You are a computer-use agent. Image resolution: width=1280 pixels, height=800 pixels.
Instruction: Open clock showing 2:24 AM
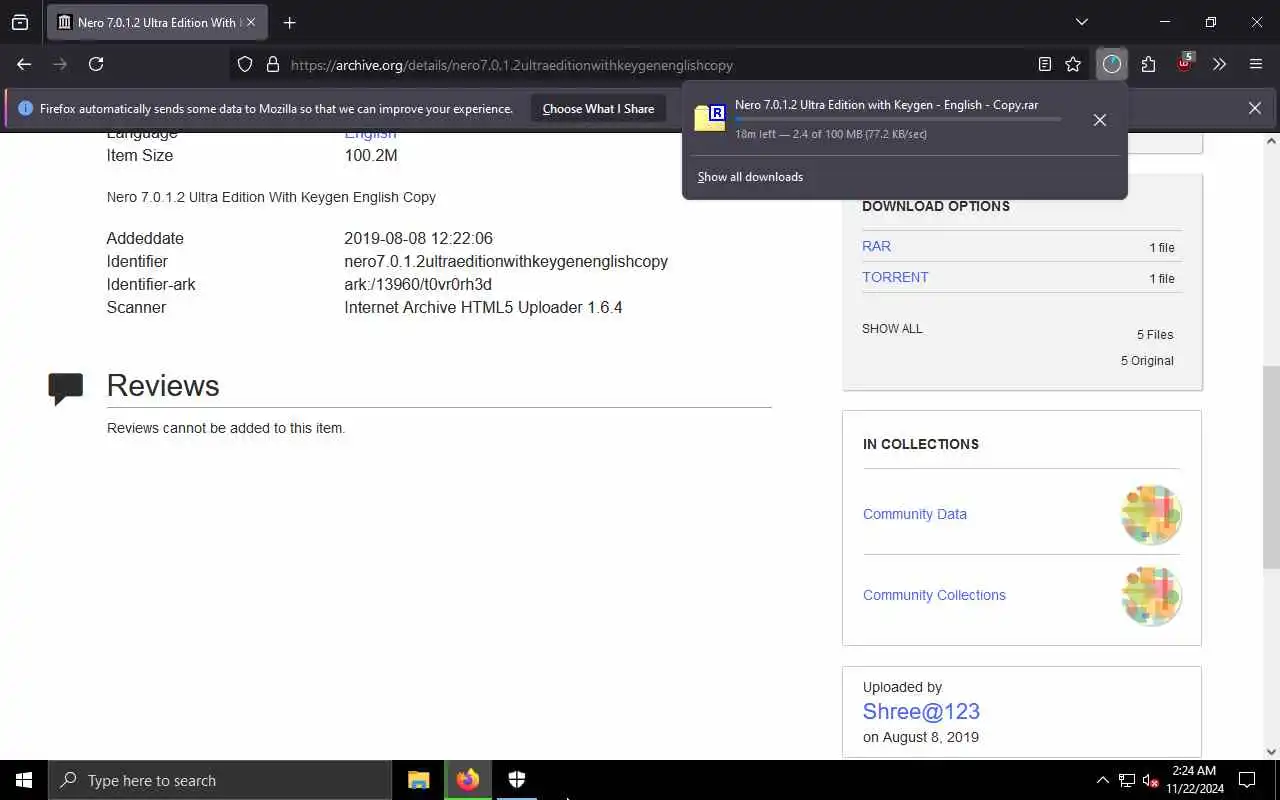click(1193, 779)
